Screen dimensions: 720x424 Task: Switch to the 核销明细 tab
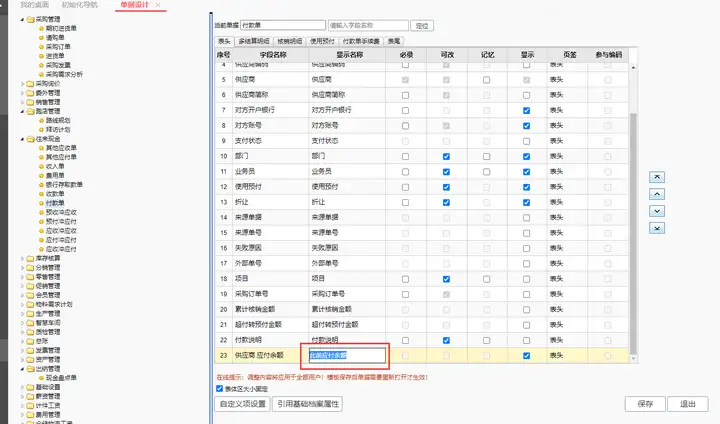tap(289, 41)
